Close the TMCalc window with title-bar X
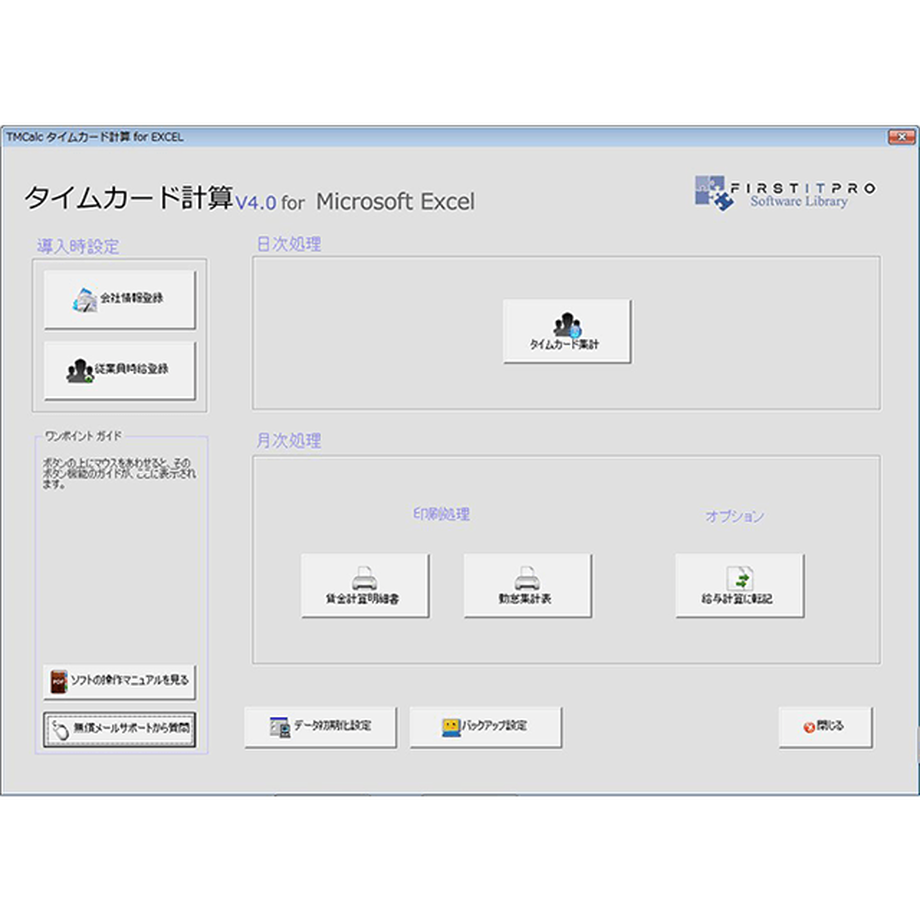The height and width of the screenshot is (920, 920). pyautogui.click(x=901, y=137)
